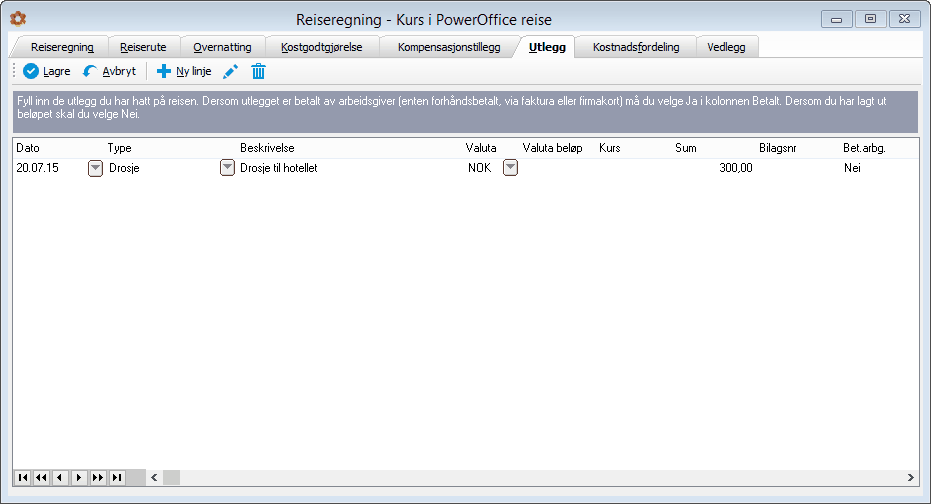This screenshot has height=504, width=931.
Task: Click the PowerOffice gear icon in title bar
Action: [18, 19]
